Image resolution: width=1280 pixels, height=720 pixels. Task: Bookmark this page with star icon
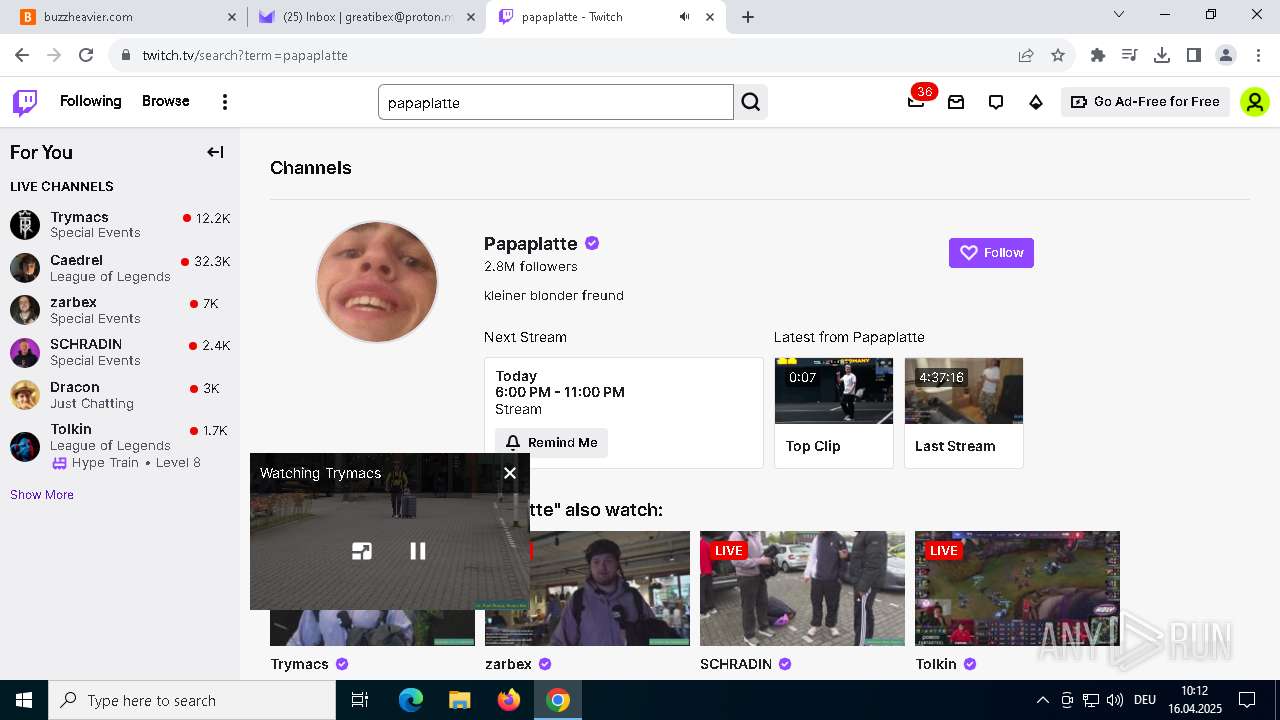pyautogui.click(x=1058, y=55)
